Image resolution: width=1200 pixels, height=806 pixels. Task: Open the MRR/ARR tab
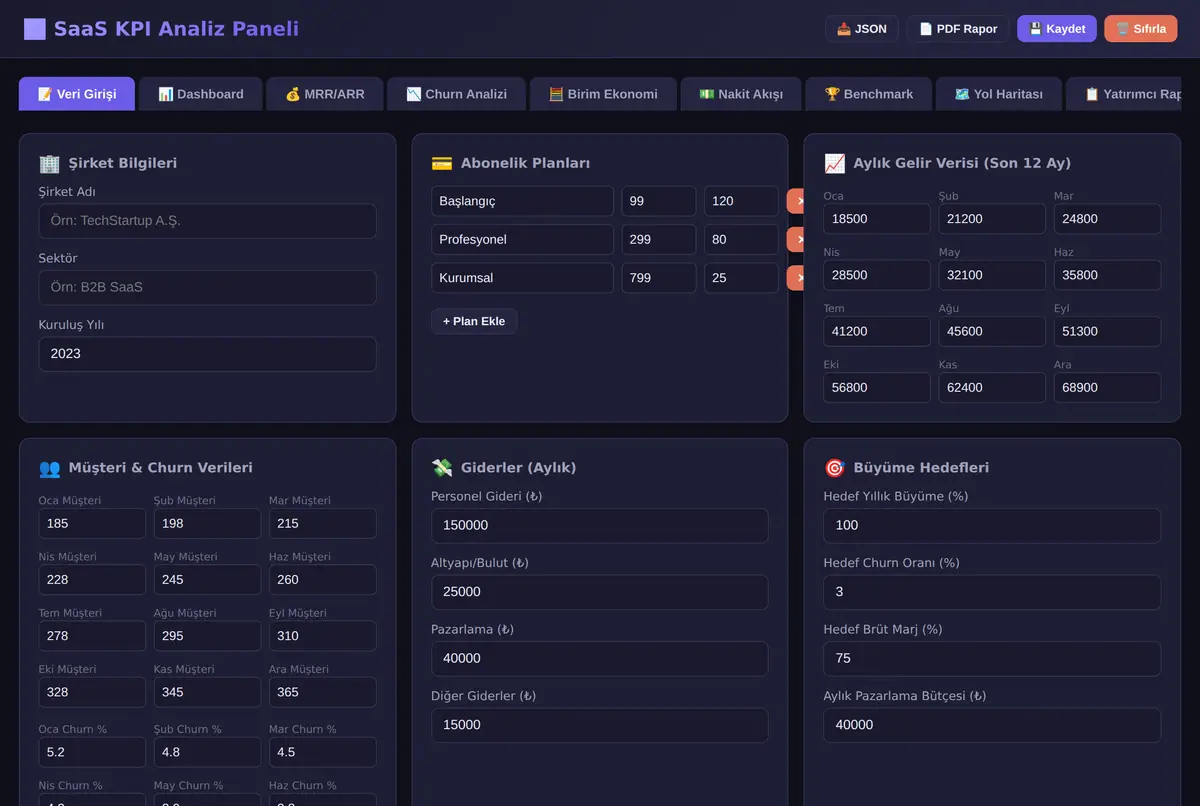tap(325, 94)
